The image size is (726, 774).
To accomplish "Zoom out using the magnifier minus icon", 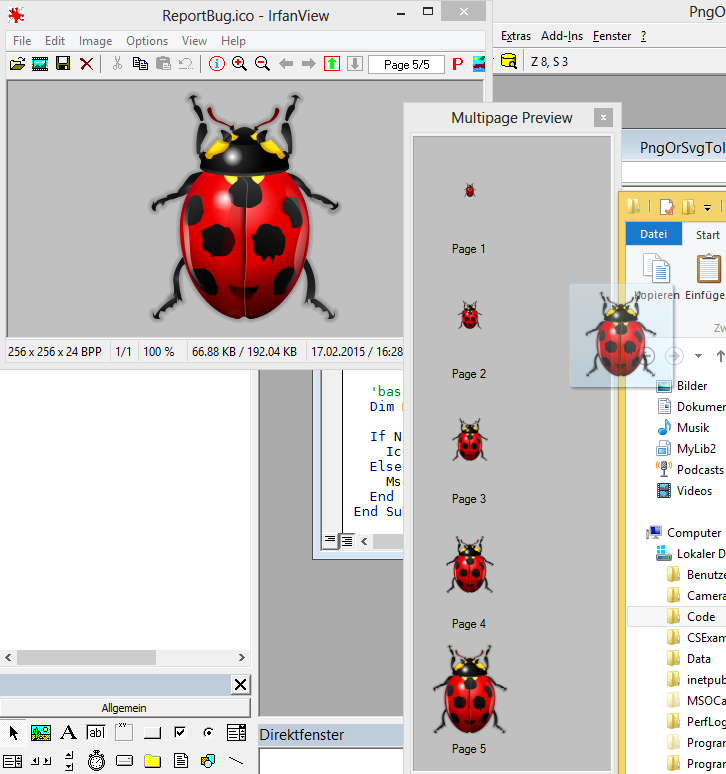I will 263,64.
